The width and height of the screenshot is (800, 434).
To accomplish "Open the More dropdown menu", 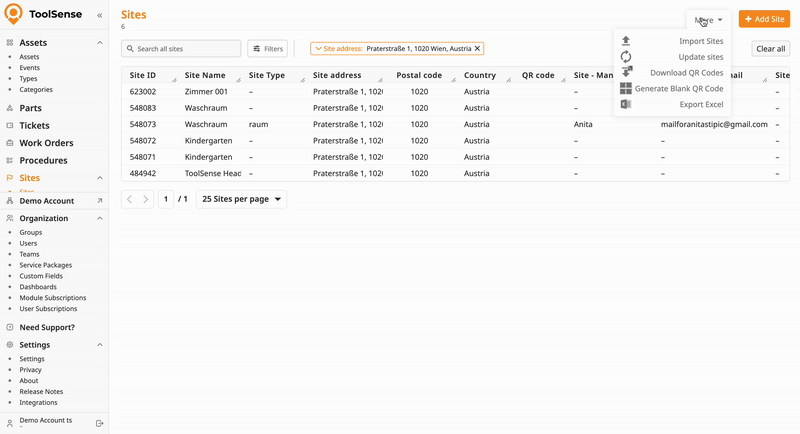I will tap(709, 19).
